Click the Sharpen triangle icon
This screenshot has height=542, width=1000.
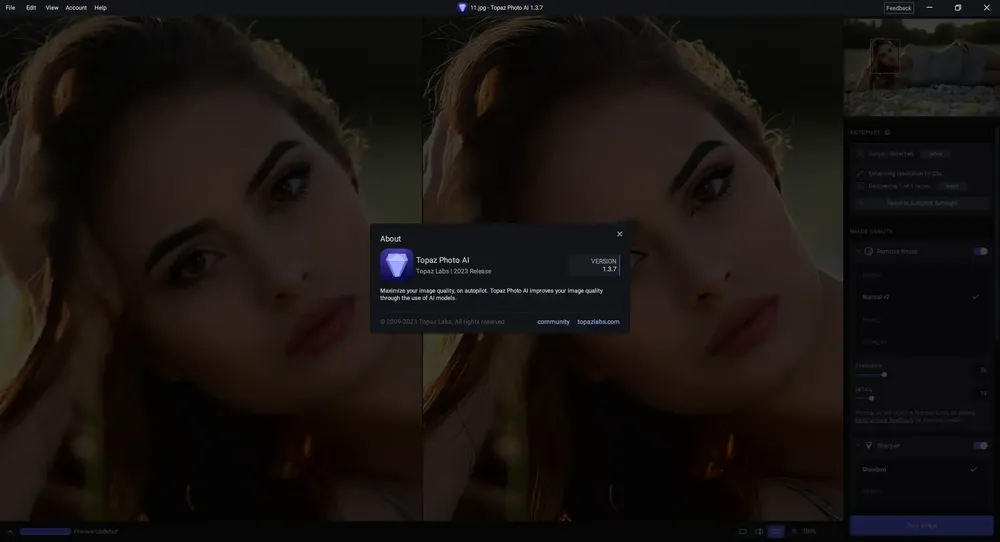869,446
